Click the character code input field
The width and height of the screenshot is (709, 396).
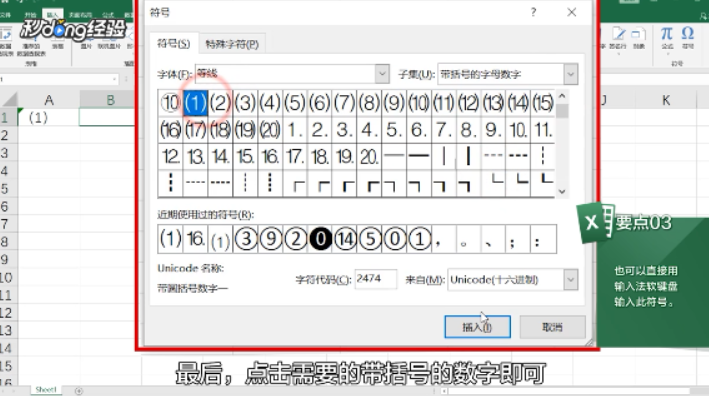[x=376, y=279]
